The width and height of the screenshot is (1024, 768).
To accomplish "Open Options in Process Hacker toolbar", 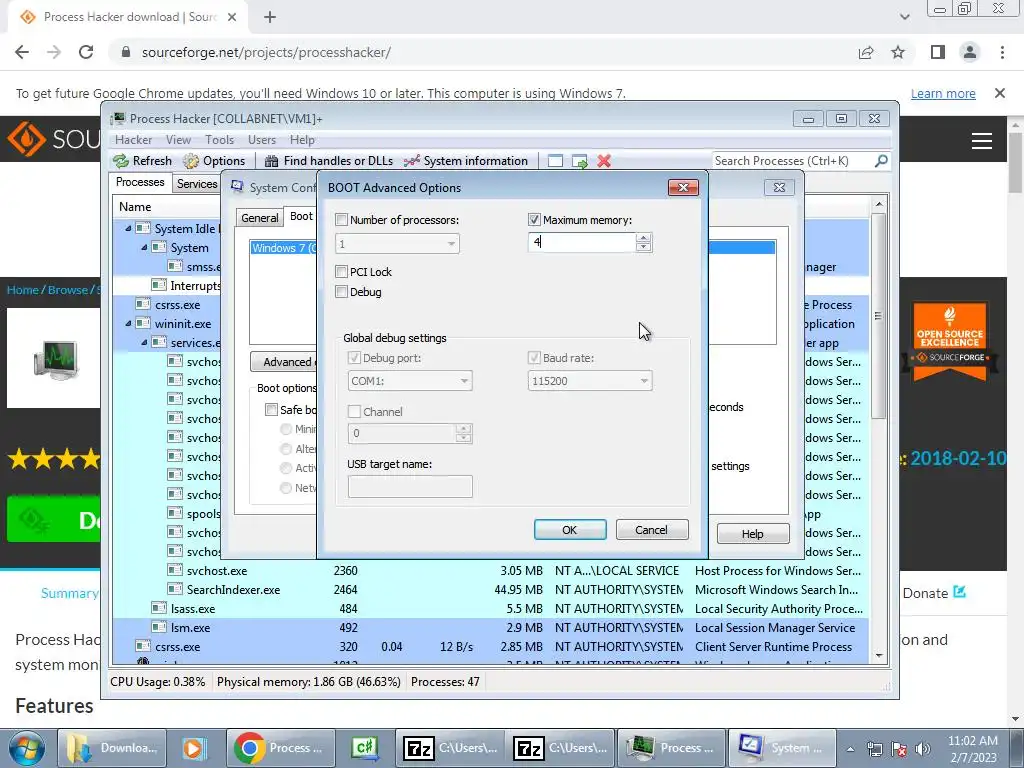I will pos(214,161).
